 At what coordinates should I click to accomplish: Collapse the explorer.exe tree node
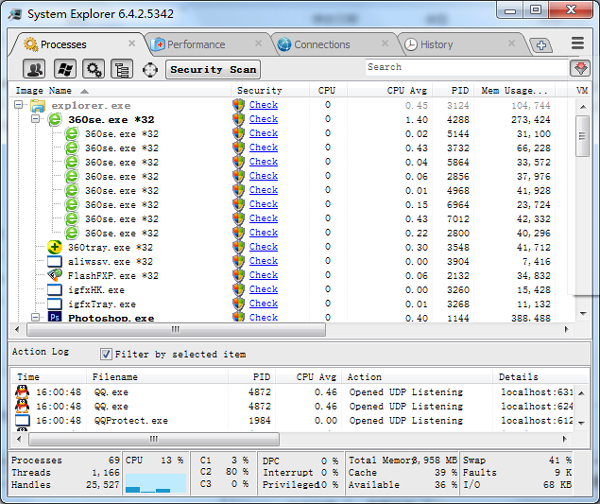[18, 104]
